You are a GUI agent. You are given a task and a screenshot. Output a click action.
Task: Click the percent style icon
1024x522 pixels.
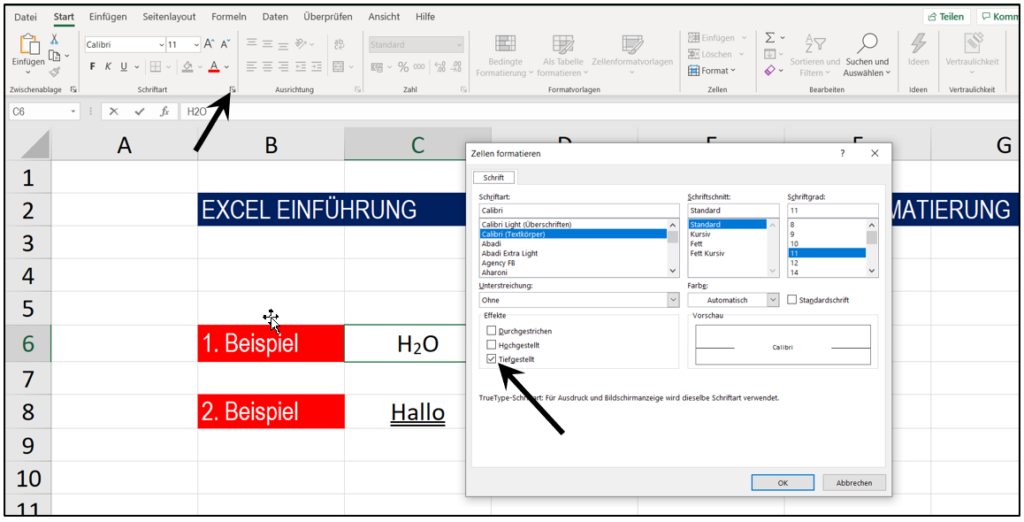point(403,67)
